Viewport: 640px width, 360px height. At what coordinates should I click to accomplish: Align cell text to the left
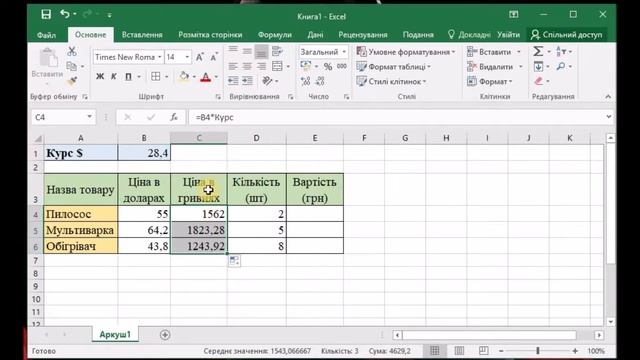[x=233, y=66]
